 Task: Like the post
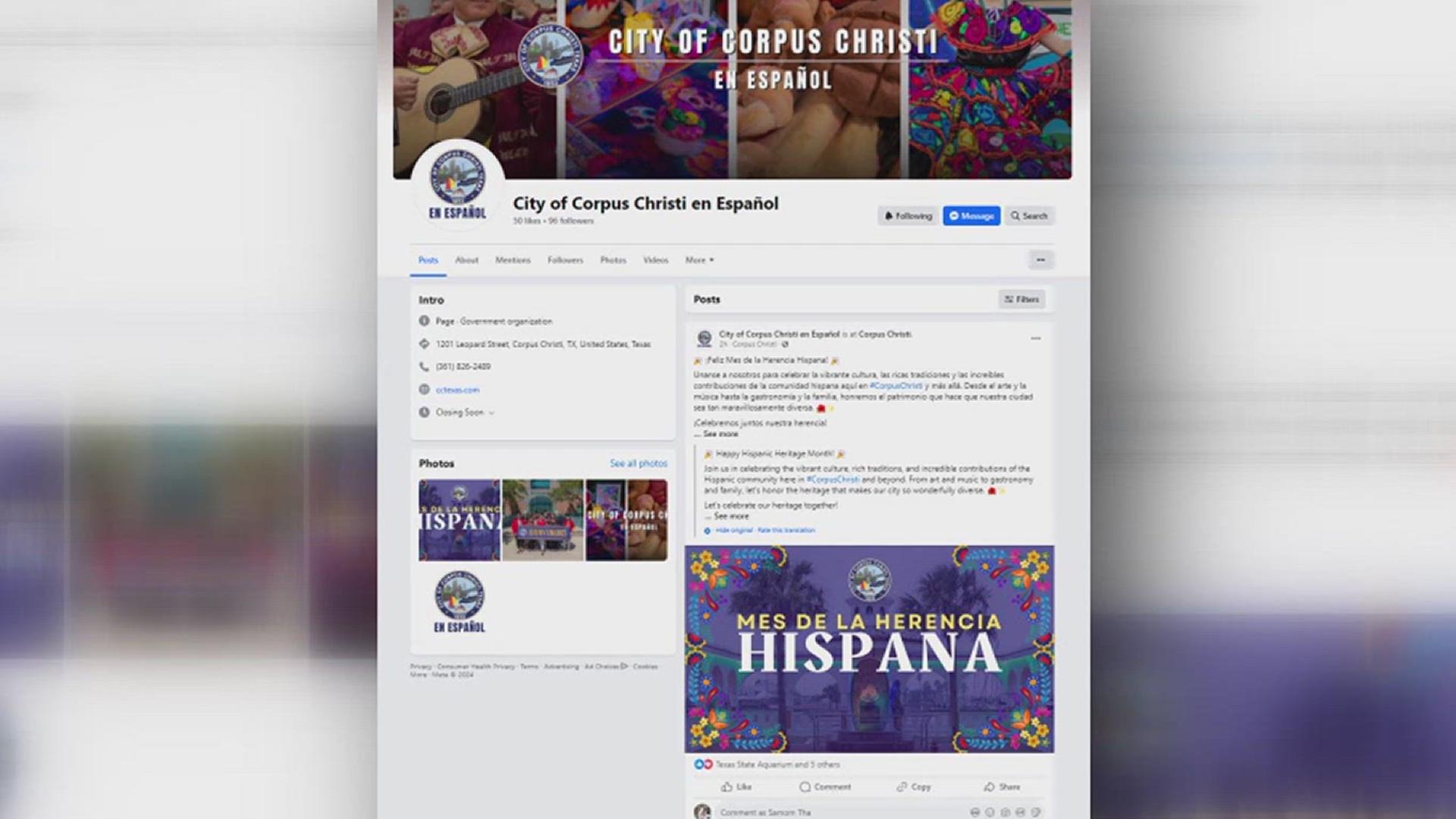pos(736,787)
